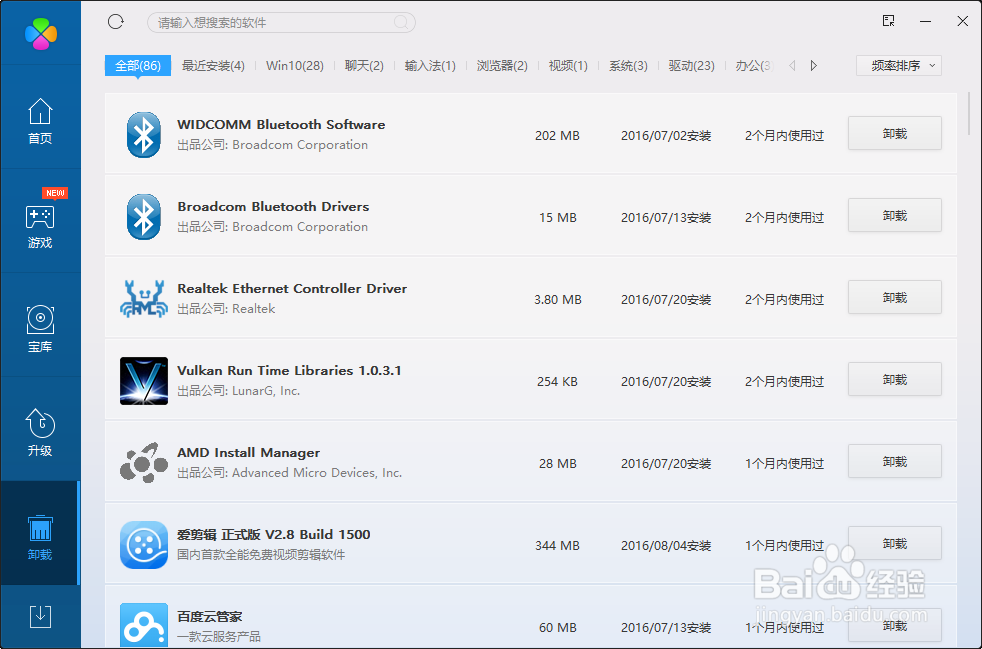
Task: Switch to the 输入法(1) tab
Action: pyautogui.click(x=430, y=66)
